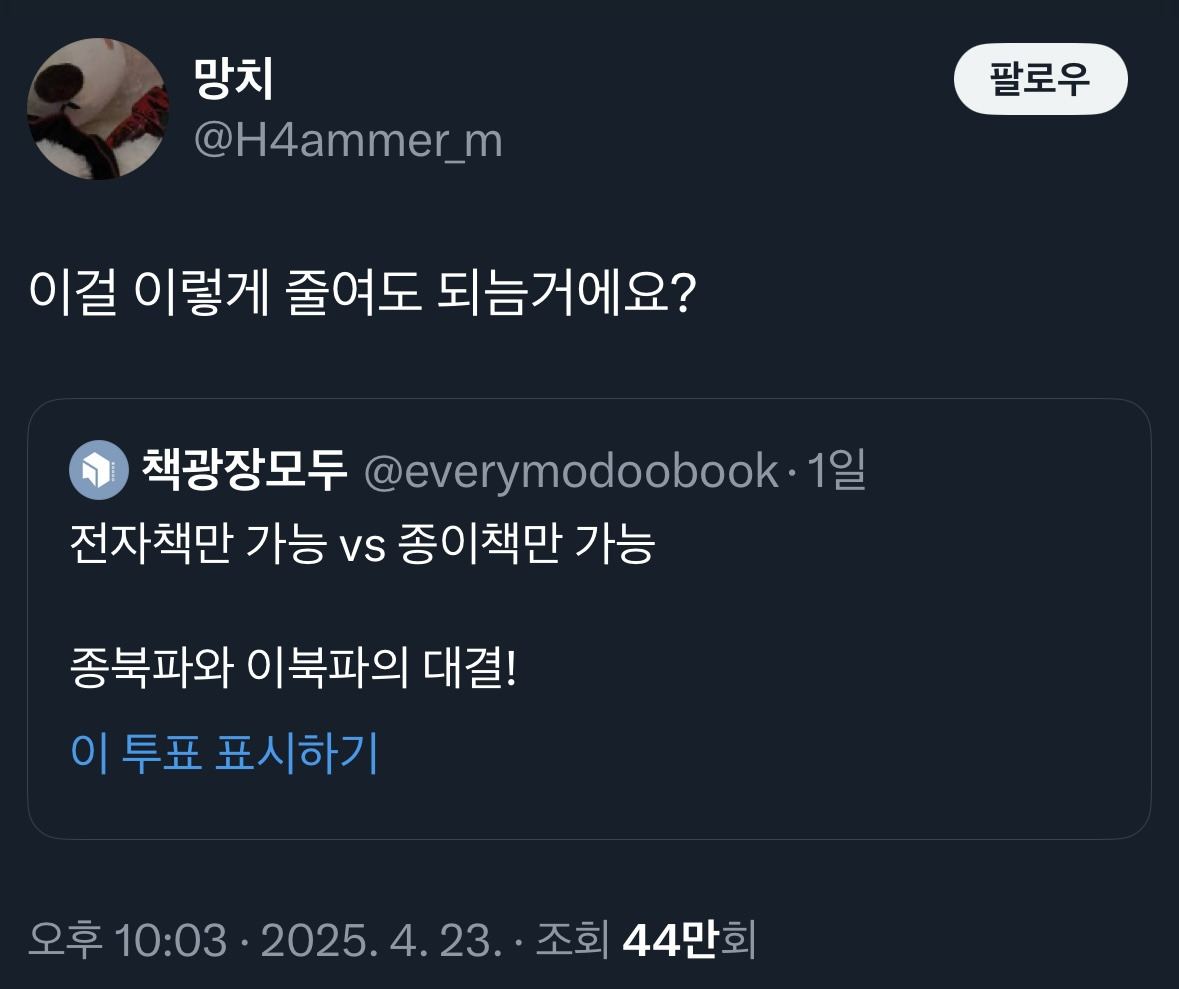
Task: Open the @everymodoobook handle
Action: click(570, 470)
